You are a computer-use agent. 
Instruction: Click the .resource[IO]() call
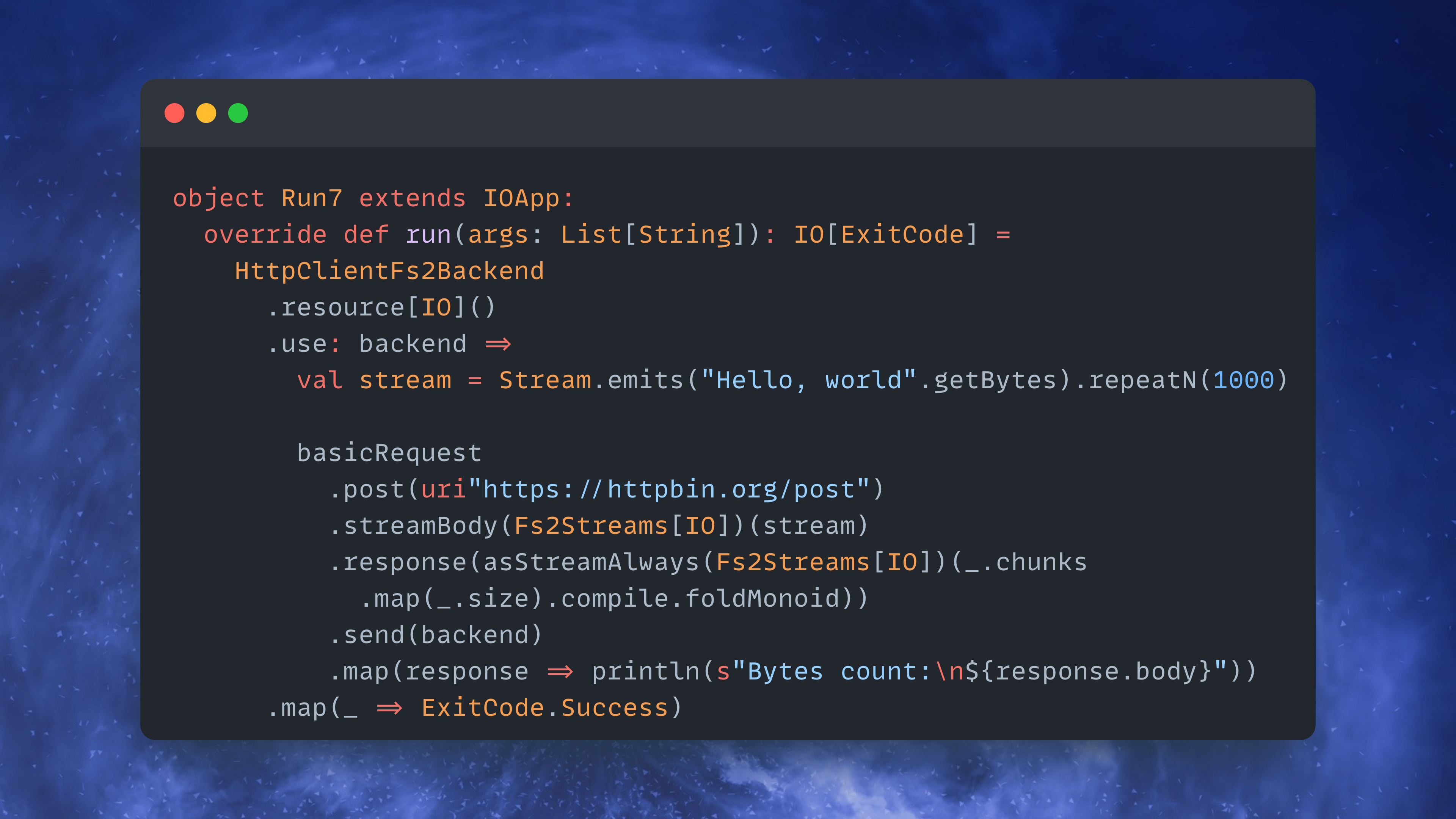[x=381, y=308]
